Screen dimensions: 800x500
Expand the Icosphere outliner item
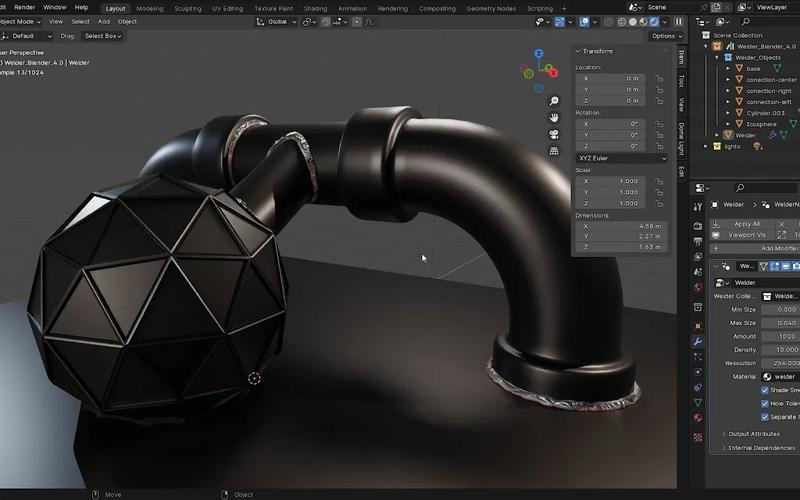728,124
